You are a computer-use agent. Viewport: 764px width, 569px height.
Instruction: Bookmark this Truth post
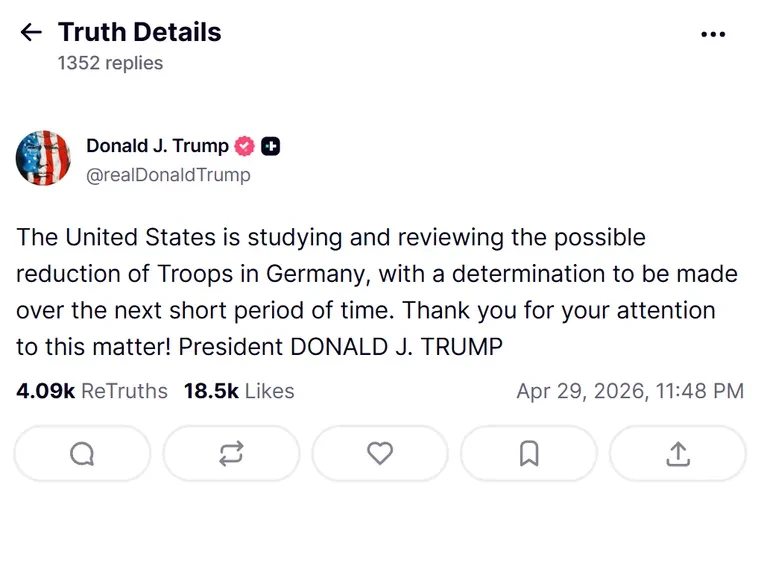click(529, 454)
